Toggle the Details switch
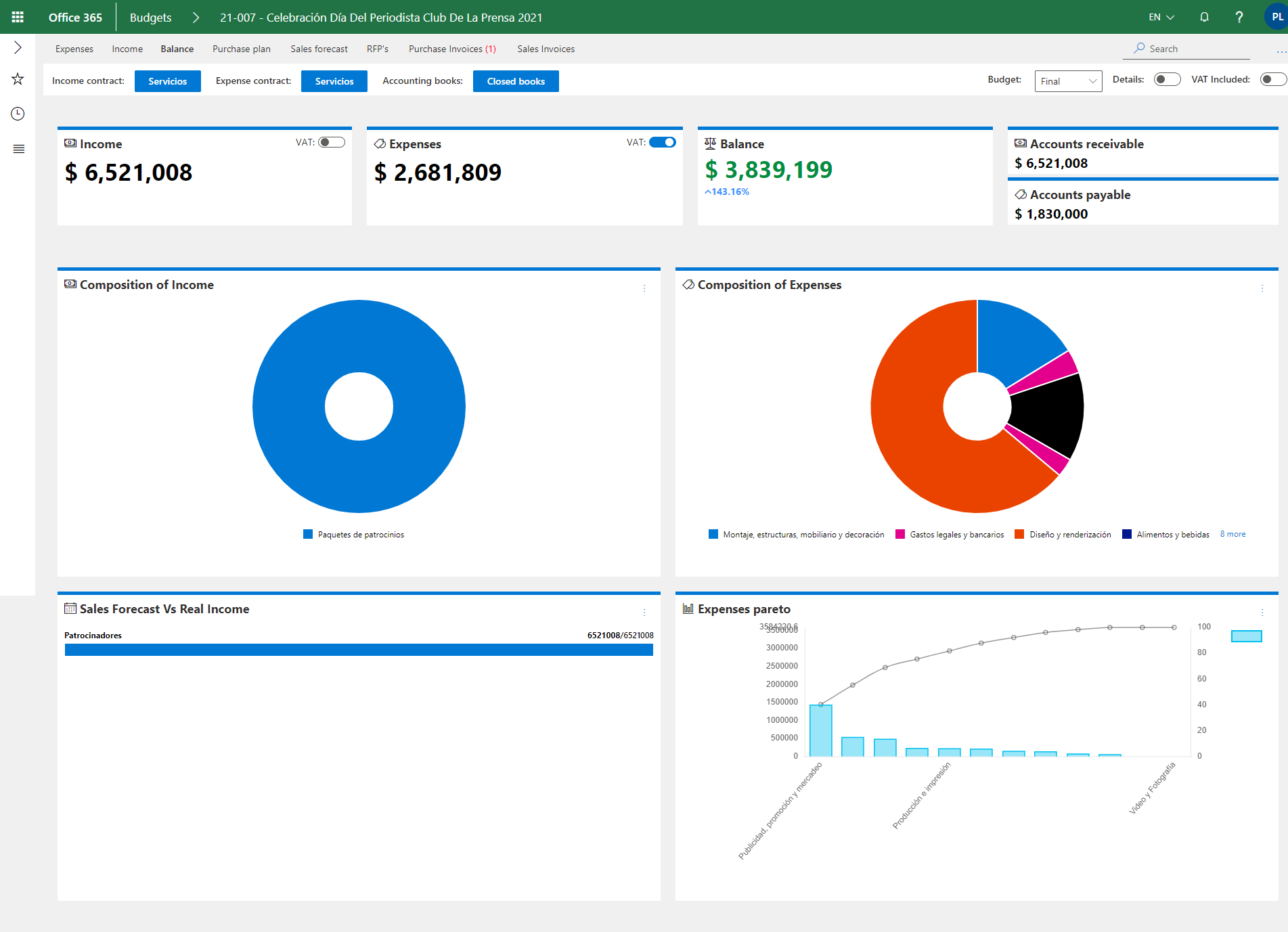The height and width of the screenshot is (932, 1288). pyautogui.click(x=1167, y=80)
